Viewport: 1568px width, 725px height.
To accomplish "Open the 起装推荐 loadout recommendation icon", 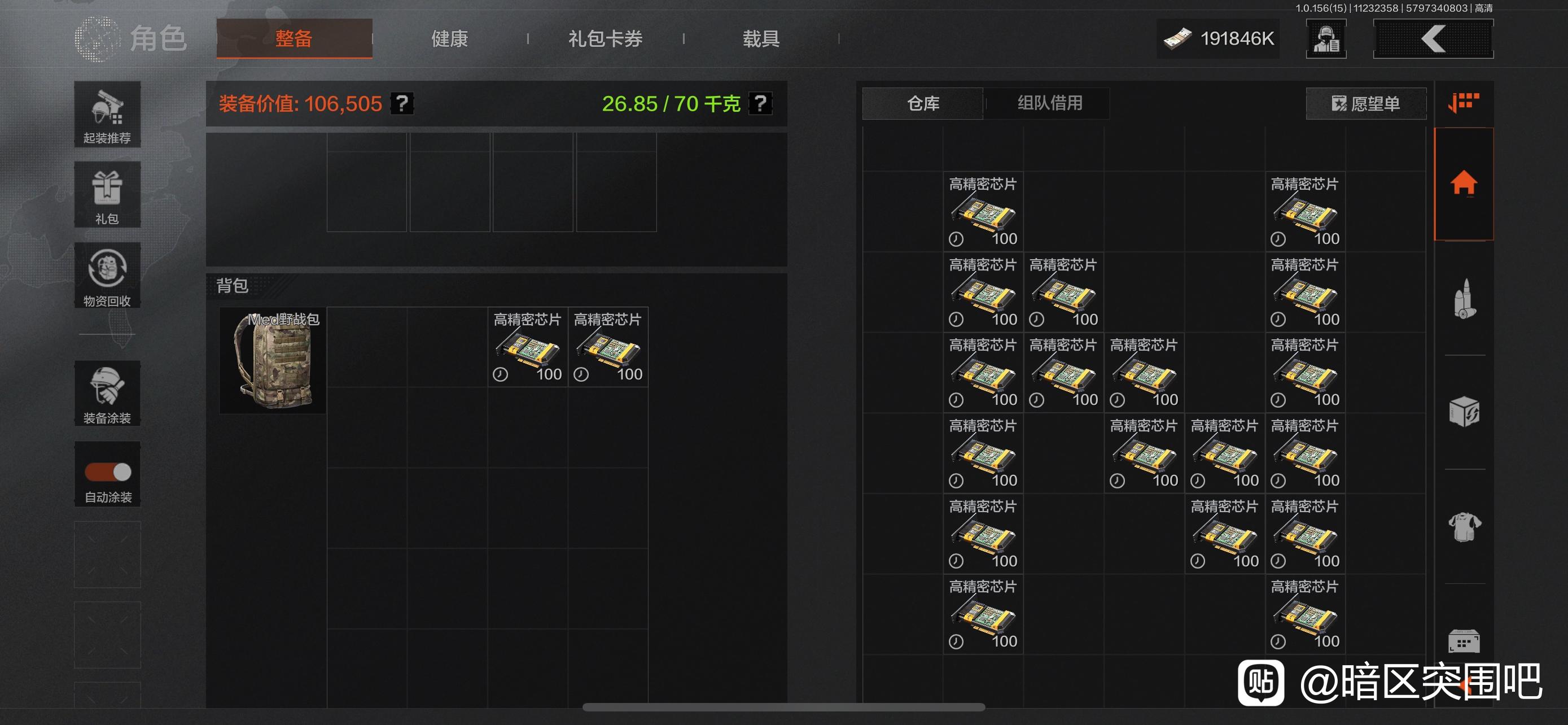I will (x=107, y=115).
